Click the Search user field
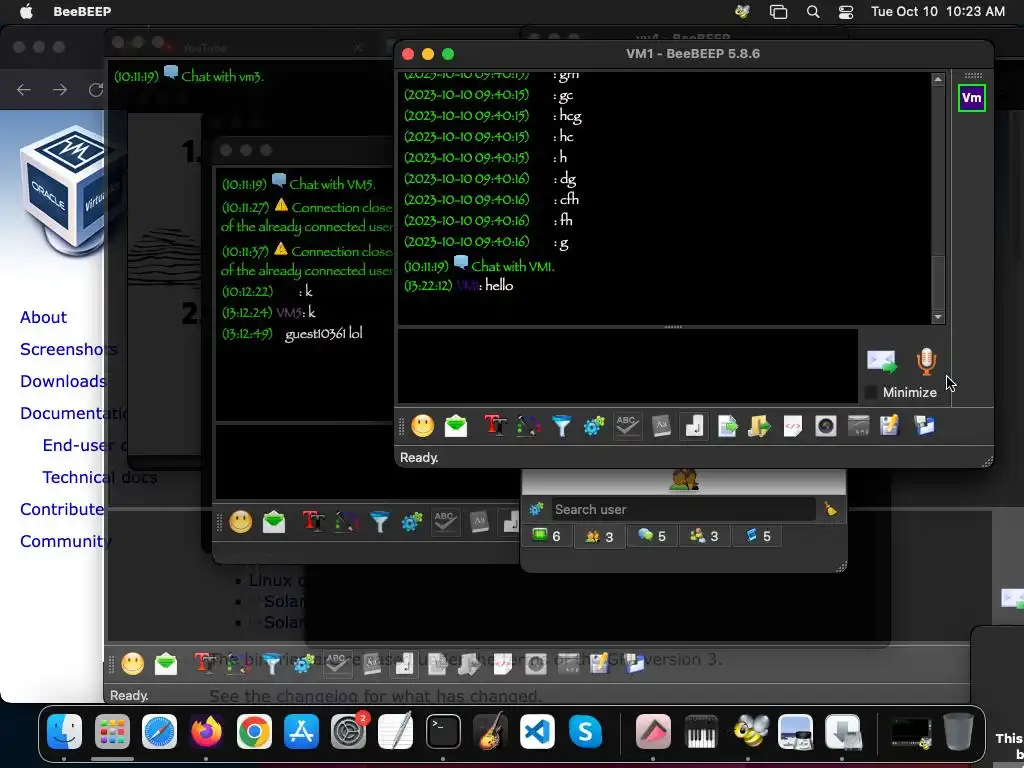Image resolution: width=1024 pixels, height=768 pixels. point(683,509)
